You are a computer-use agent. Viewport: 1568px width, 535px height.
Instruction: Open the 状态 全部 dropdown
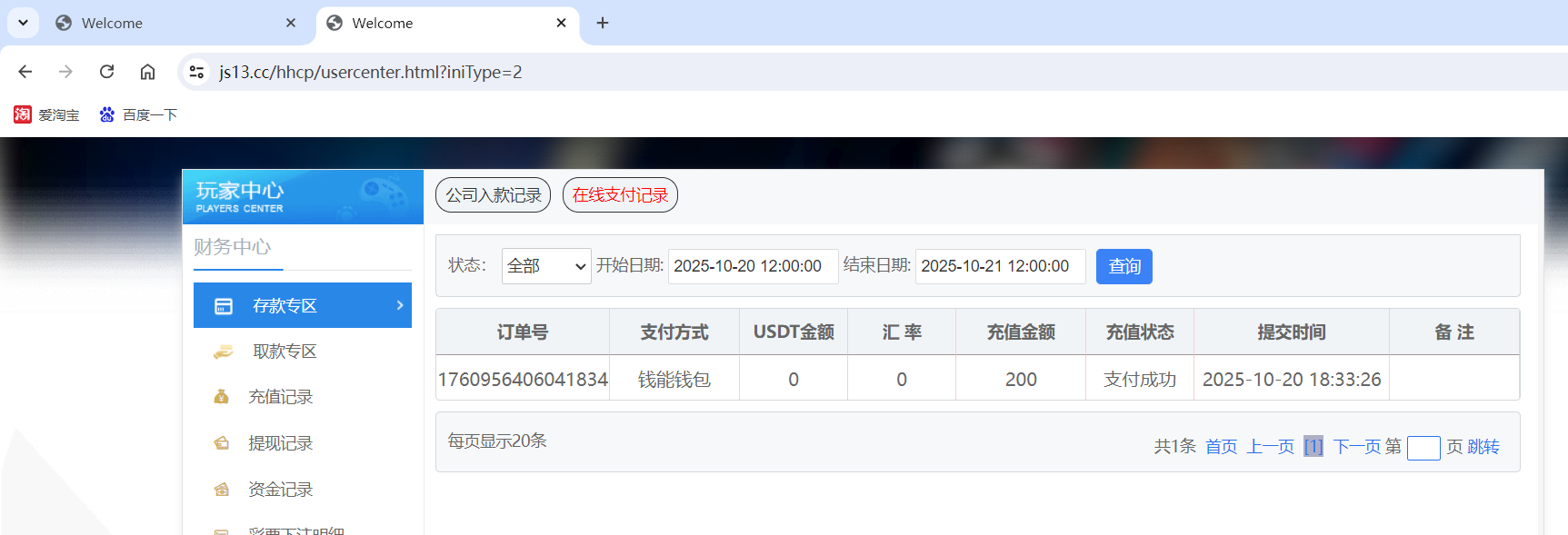tap(546, 266)
